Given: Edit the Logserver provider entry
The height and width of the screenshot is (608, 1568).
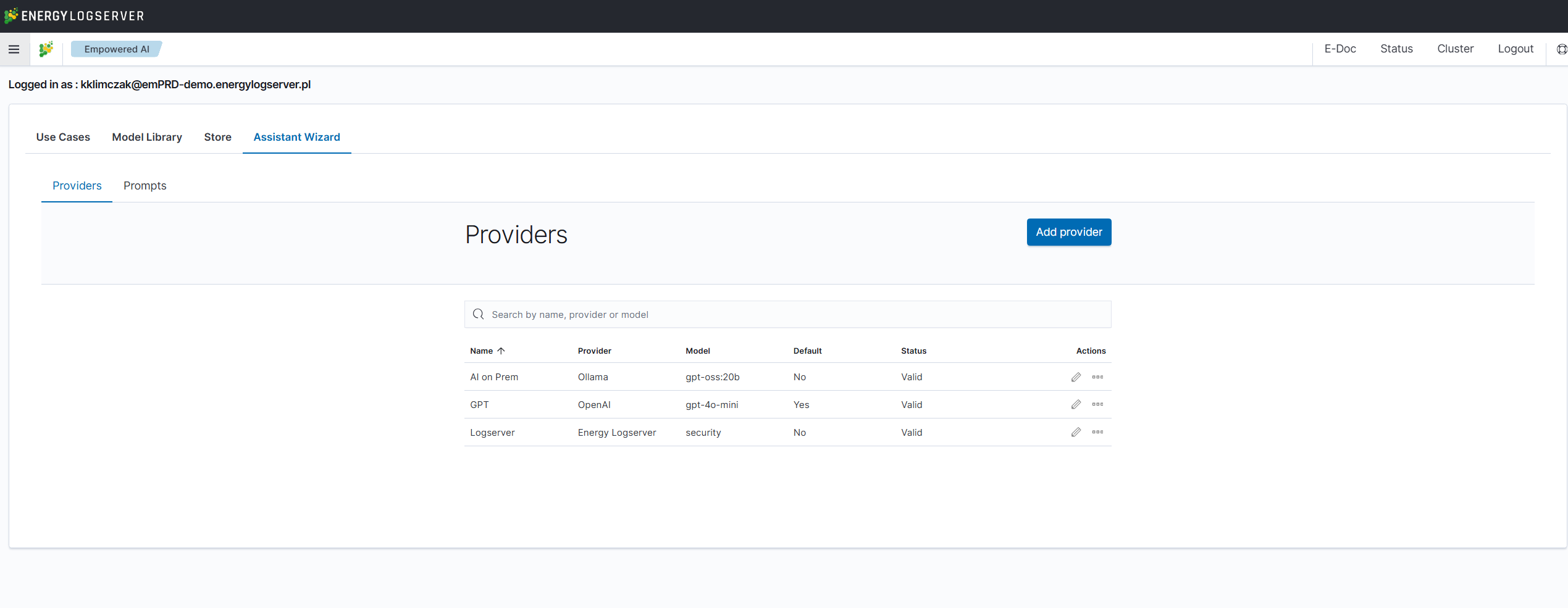Looking at the screenshot, I should click(x=1076, y=432).
